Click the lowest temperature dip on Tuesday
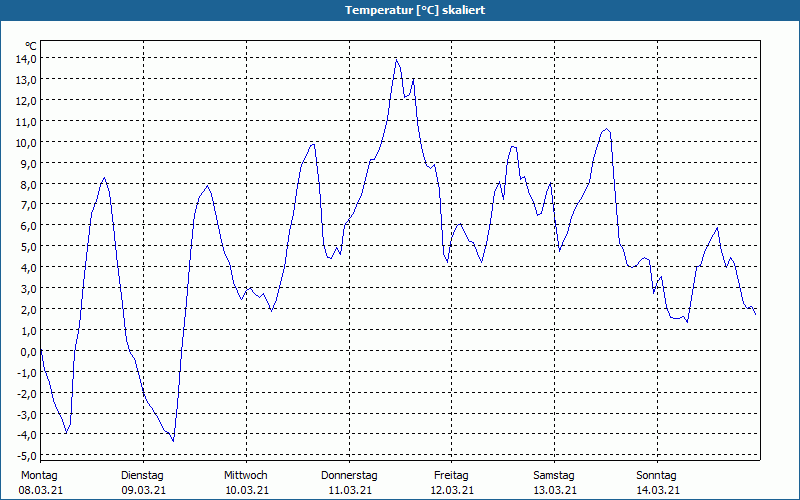Image resolution: width=800 pixels, height=500 pixels. coord(173,441)
